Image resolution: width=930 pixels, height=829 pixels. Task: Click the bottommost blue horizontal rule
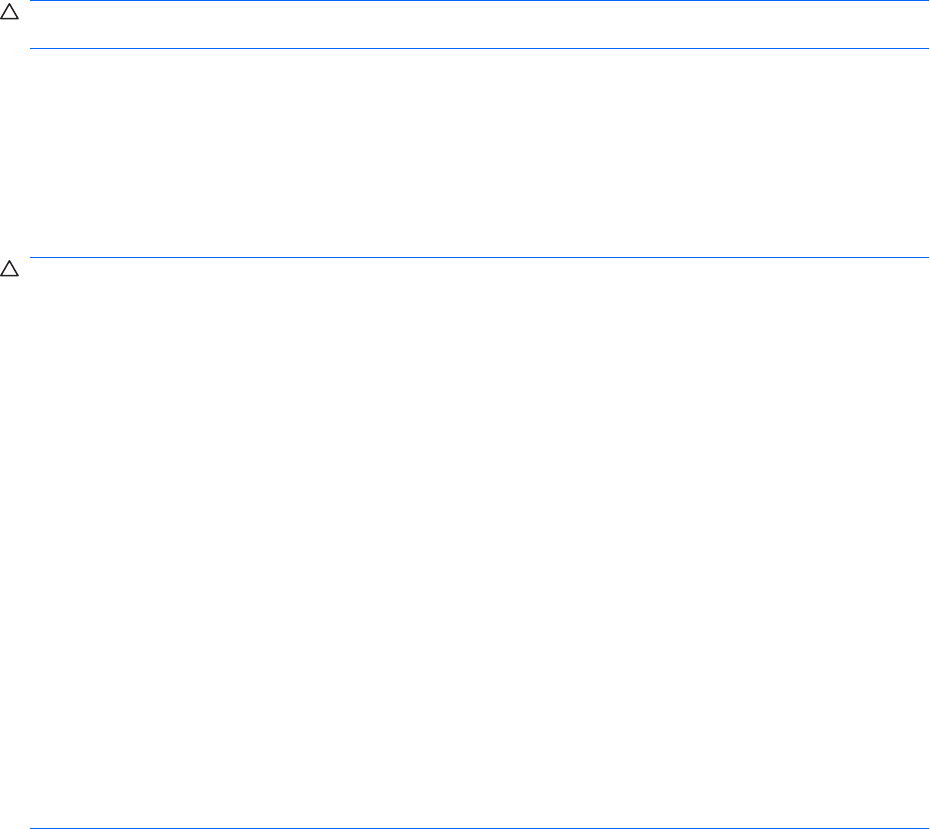[479, 828]
